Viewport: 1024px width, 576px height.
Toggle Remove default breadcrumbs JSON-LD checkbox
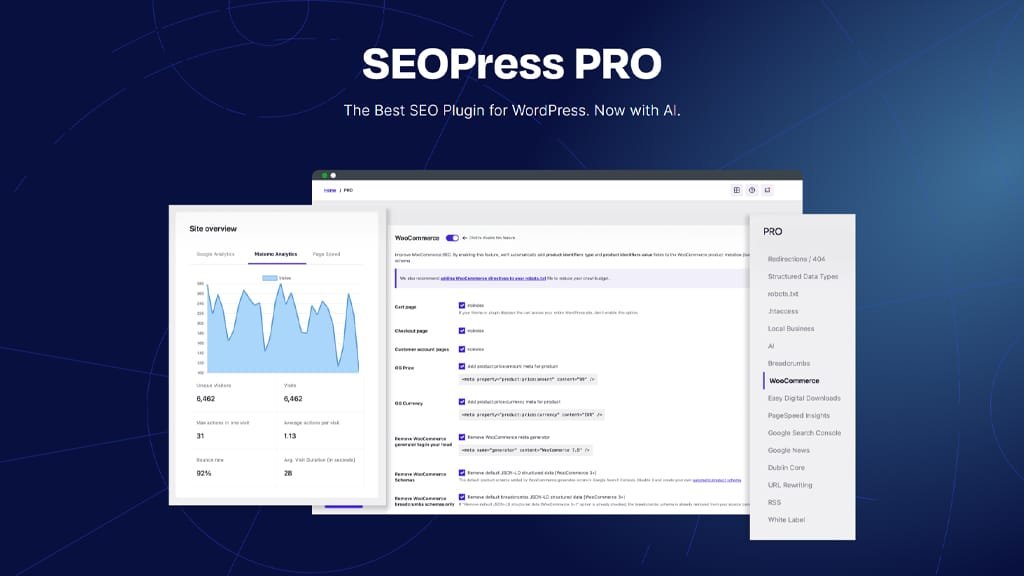click(462, 497)
